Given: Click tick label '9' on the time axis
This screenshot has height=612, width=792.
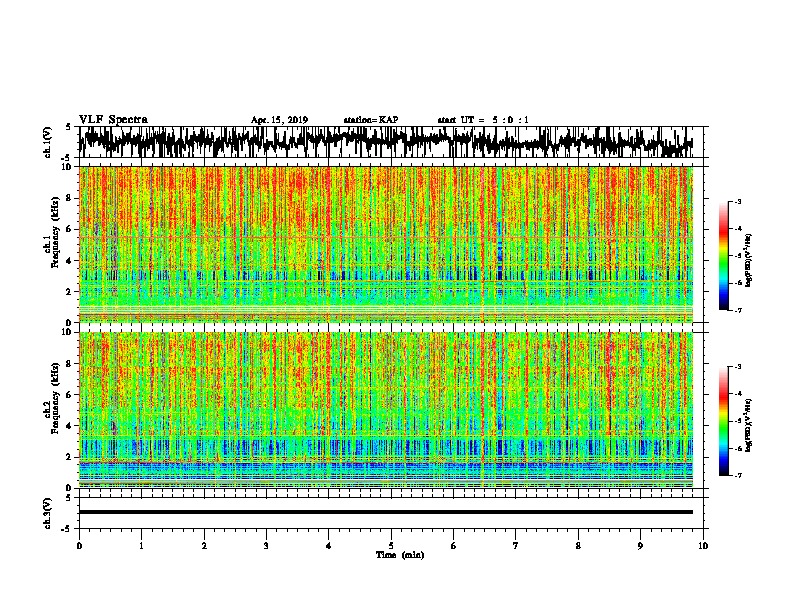Looking at the screenshot, I should point(640,546).
